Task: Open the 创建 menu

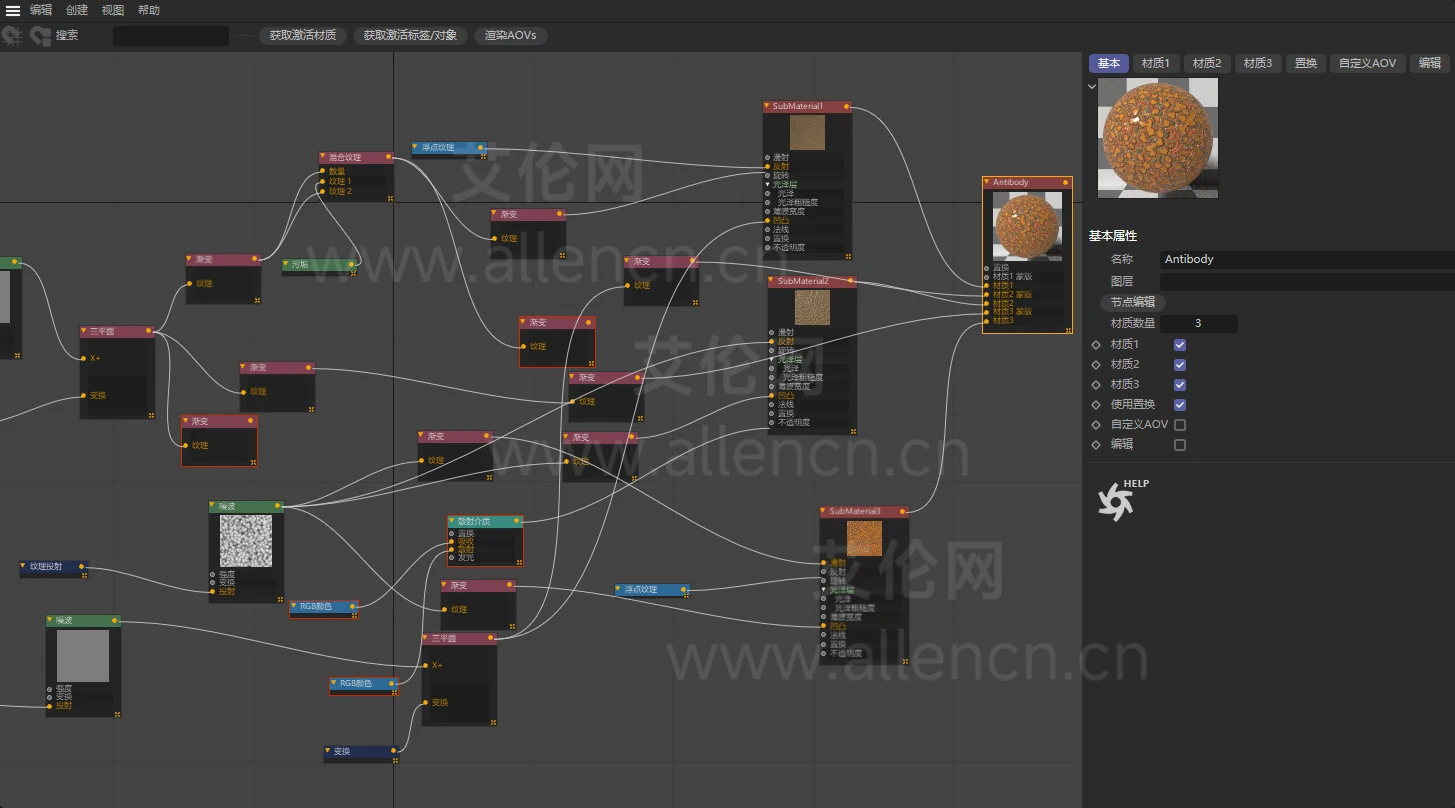Action: [77, 10]
